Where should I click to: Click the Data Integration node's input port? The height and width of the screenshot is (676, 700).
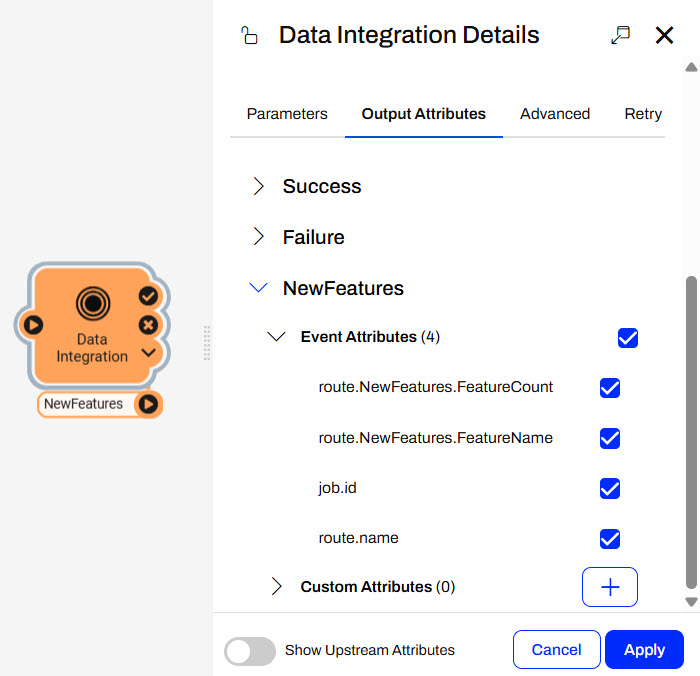(32, 325)
